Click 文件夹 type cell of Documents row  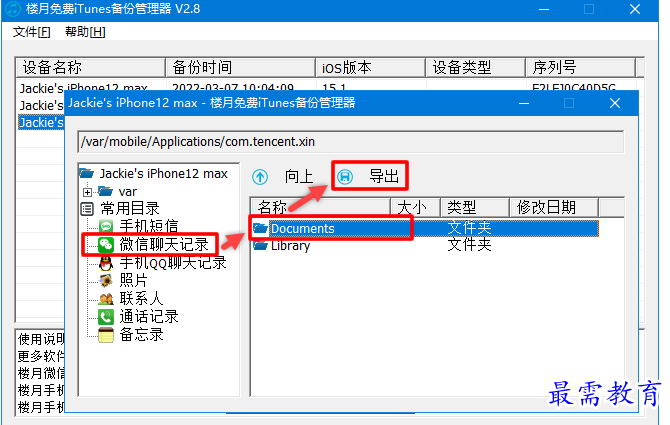click(x=469, y=228)
